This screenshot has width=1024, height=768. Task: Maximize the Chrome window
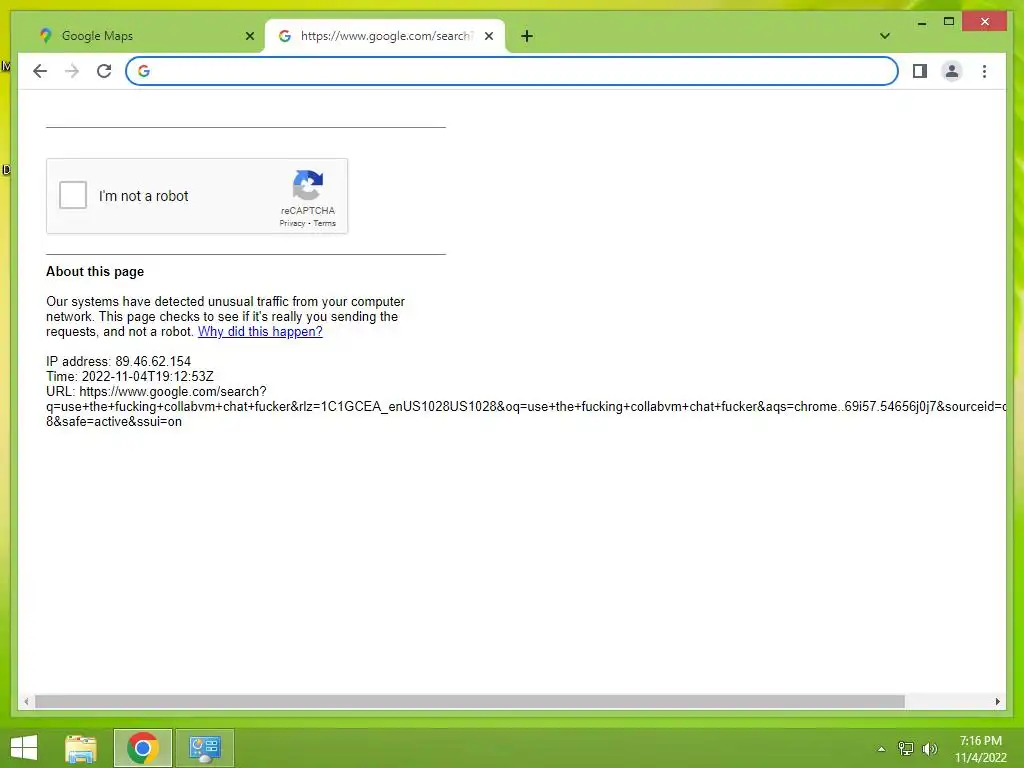tap(949, 22)
